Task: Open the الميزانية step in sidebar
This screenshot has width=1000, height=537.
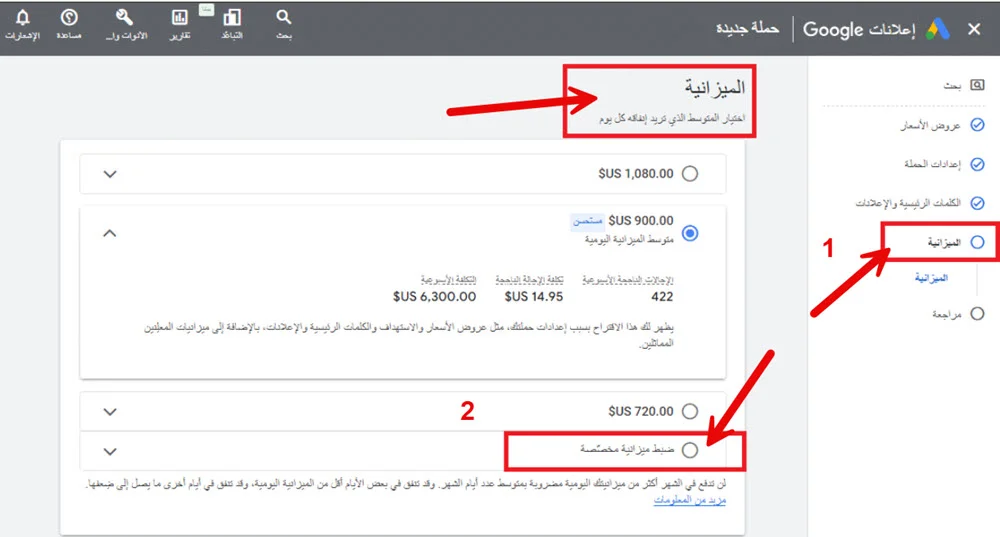Action: pyautogui.click(x=944, y=242)
